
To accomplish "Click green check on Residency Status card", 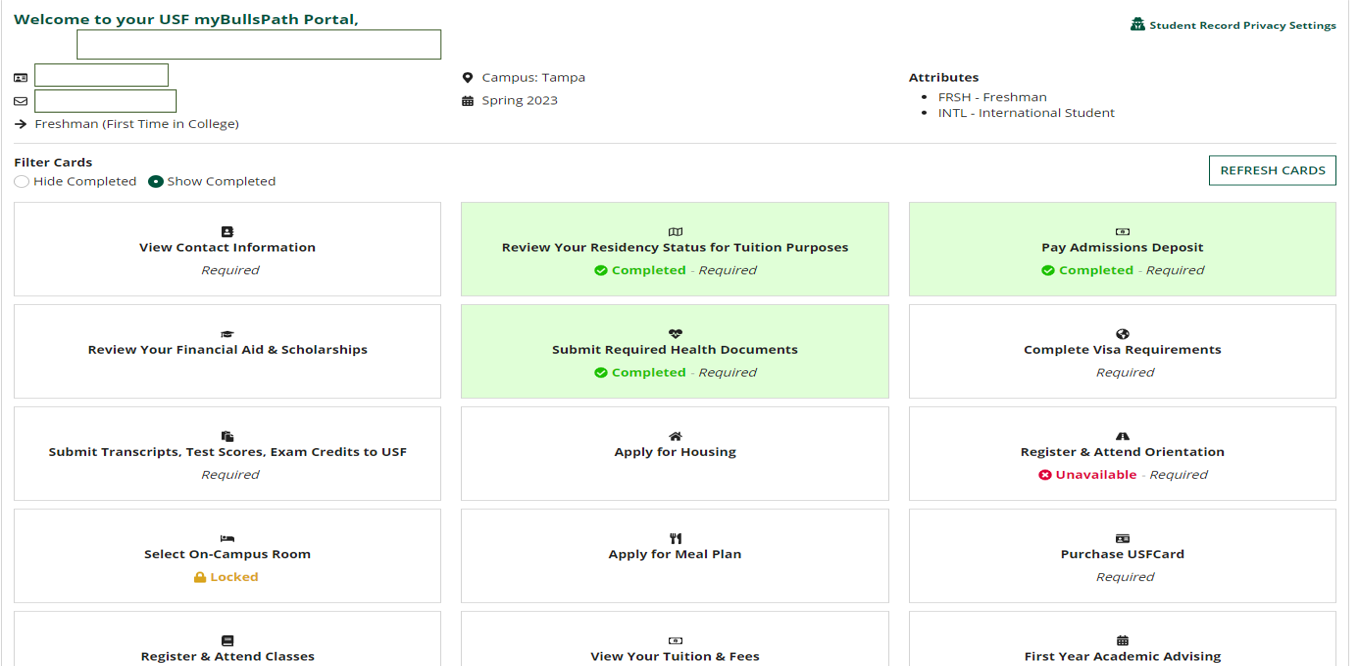I will coord(601,270).
